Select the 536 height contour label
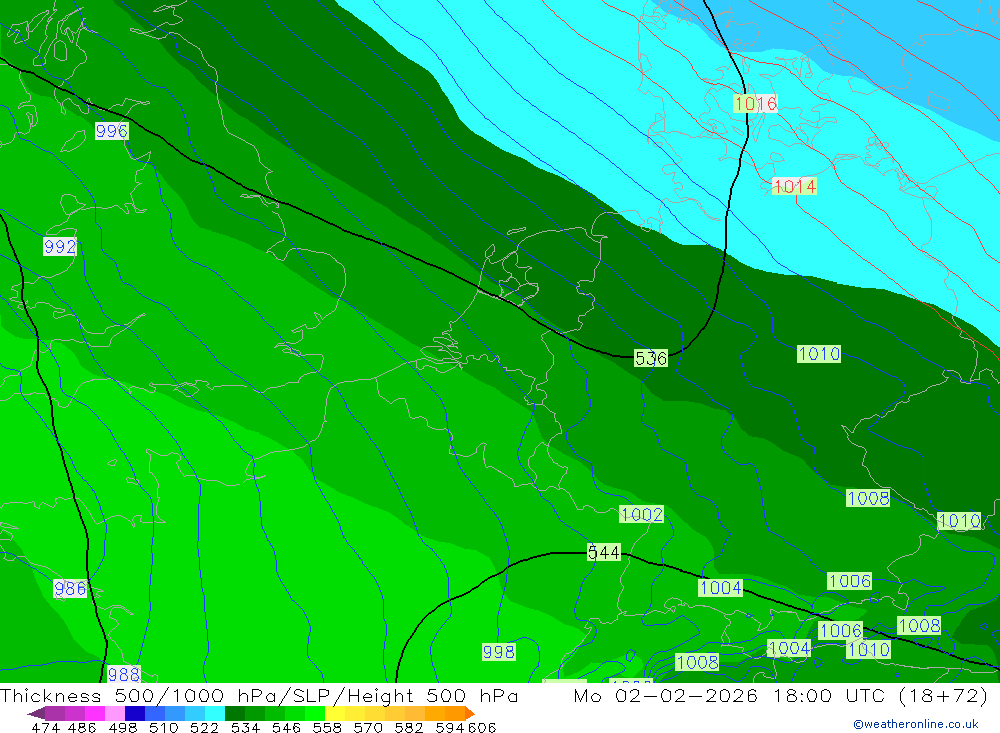 tap(651, 359)
